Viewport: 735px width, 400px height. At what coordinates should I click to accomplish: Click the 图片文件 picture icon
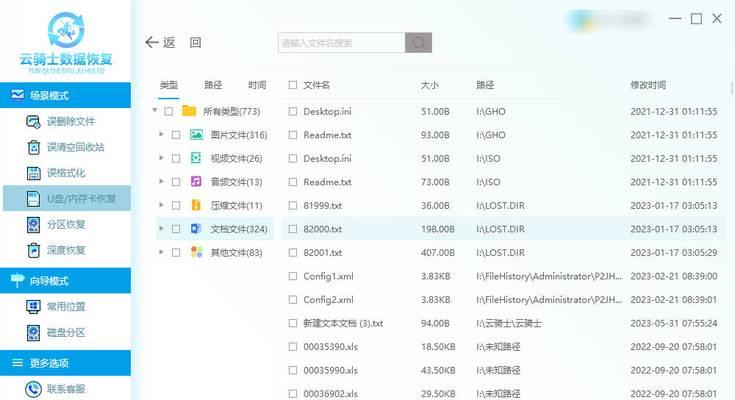pyautogui.click(x=196, y=135)
